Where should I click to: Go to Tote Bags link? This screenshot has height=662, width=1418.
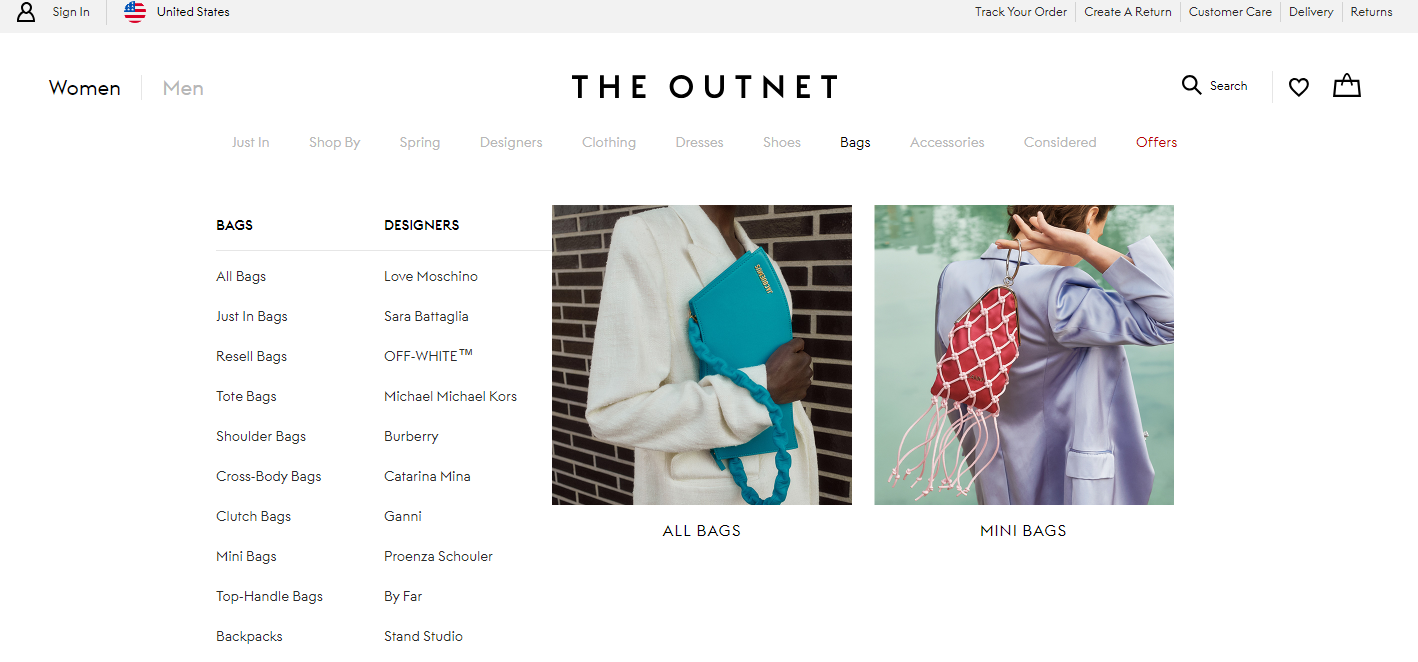pos(246,396)
